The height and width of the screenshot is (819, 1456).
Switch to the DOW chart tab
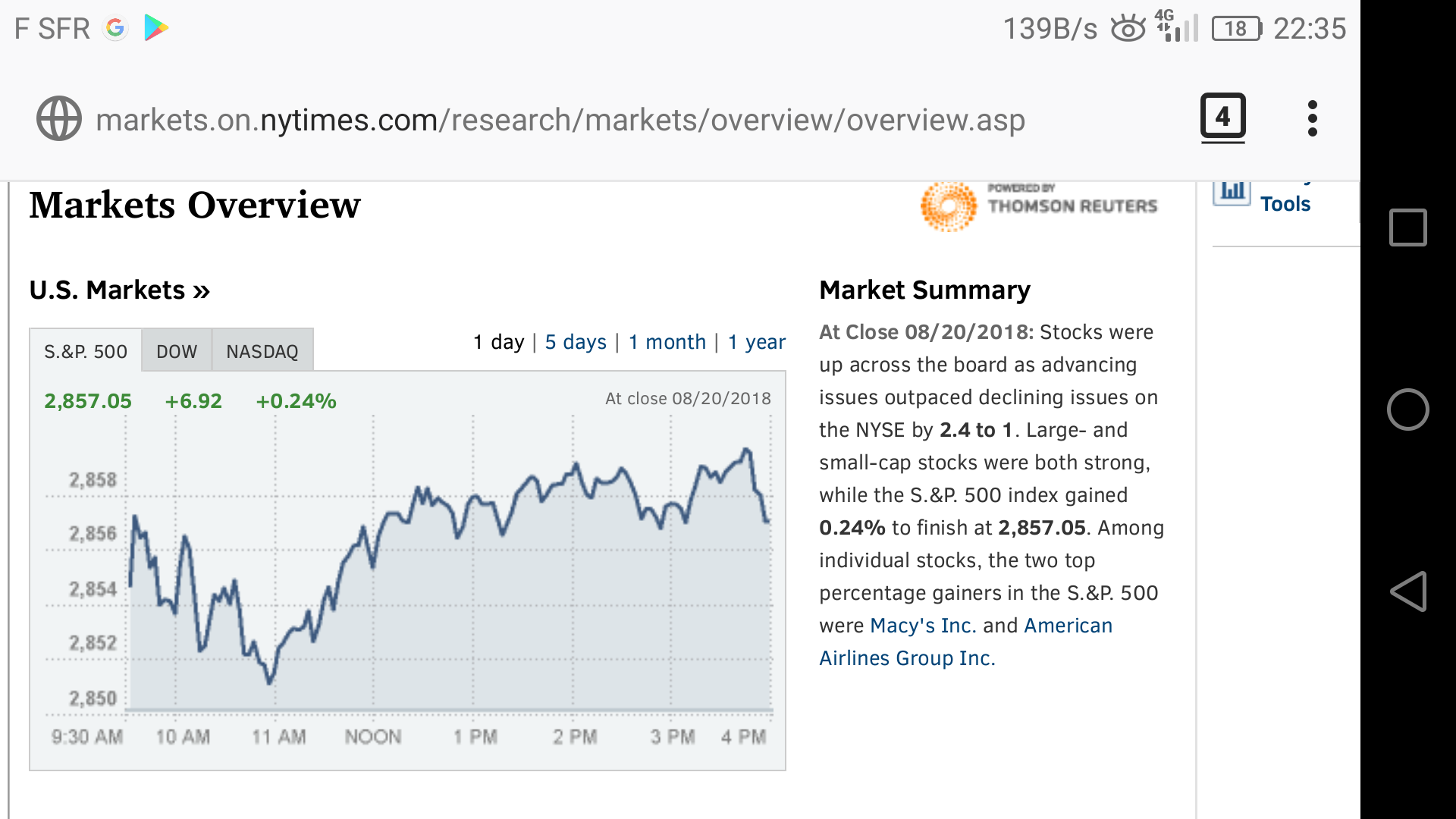tap(176, 351)
